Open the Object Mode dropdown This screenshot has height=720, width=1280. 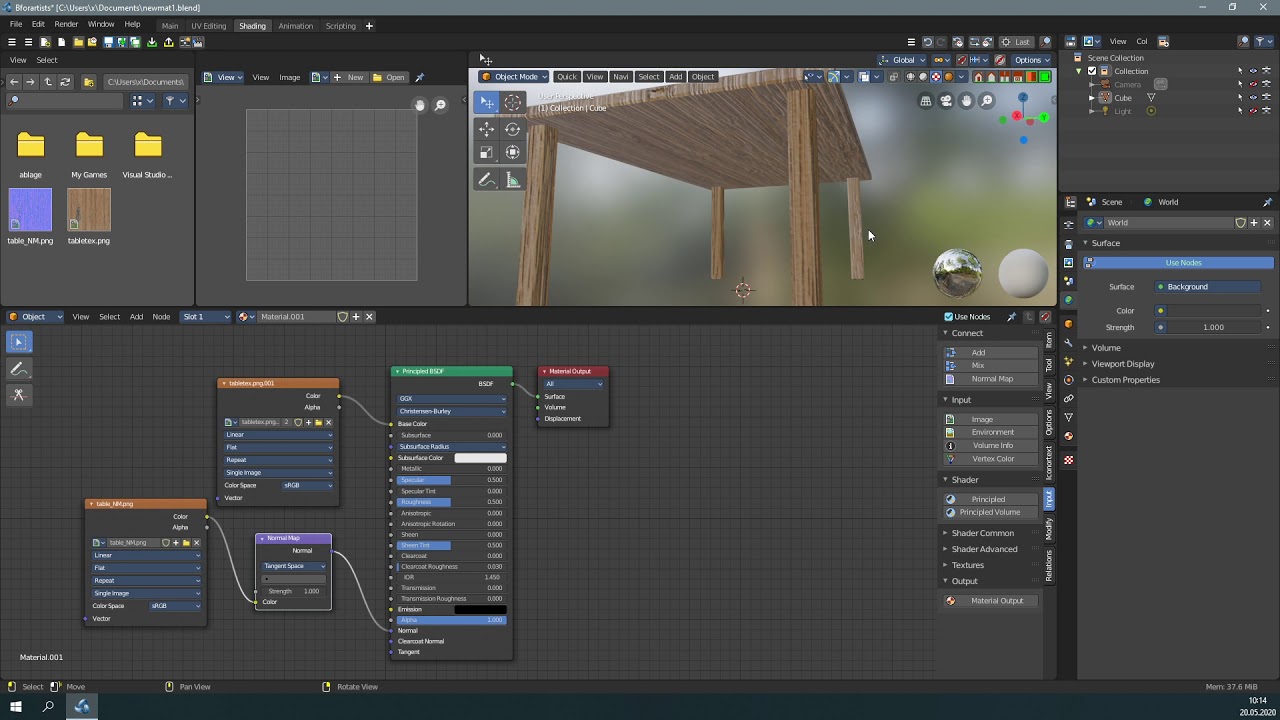point(513,77)
